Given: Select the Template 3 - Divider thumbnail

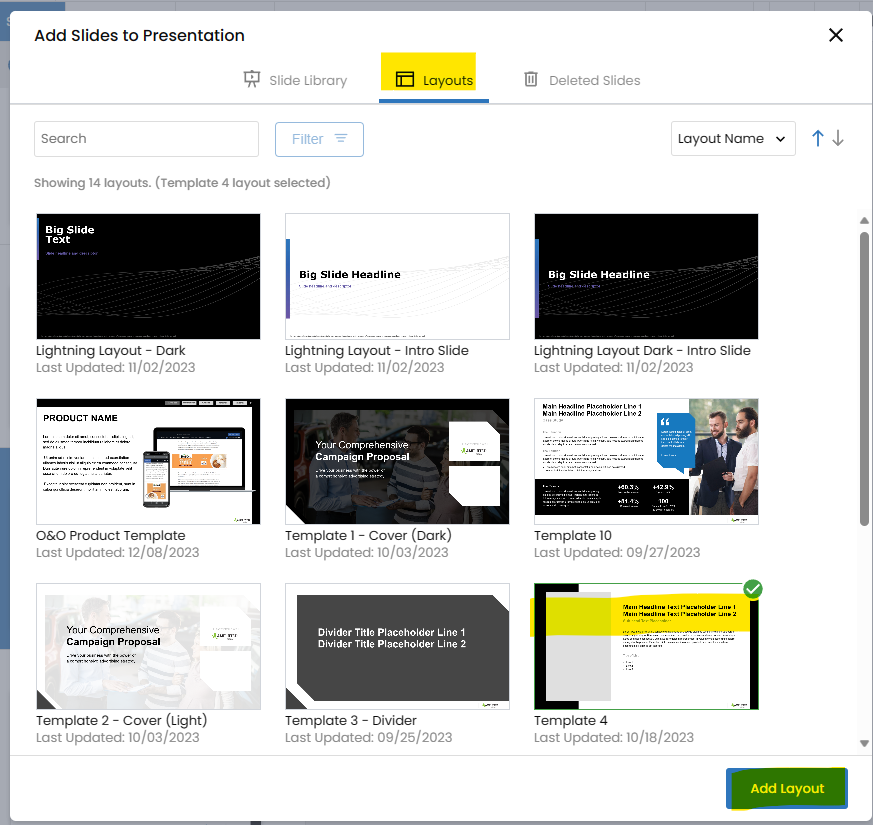Looking at the screenshot, I should (x=397, y=646).
